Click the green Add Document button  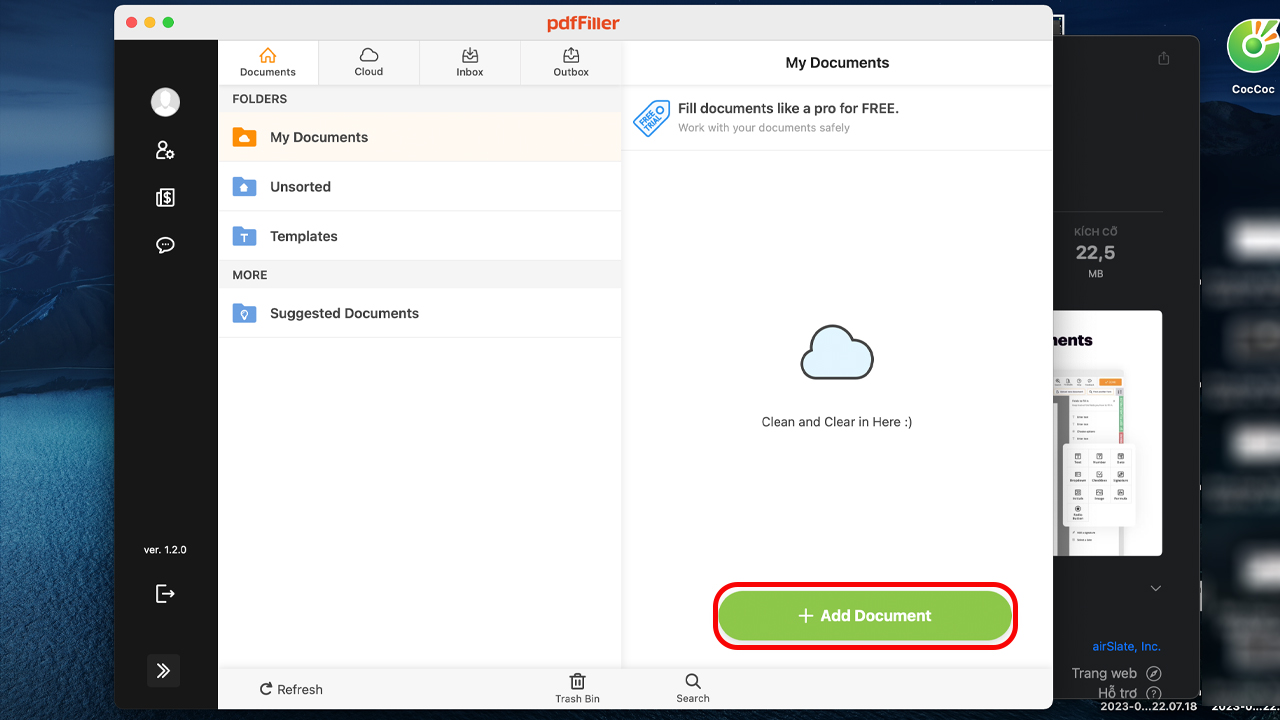(x=865, y=616)
